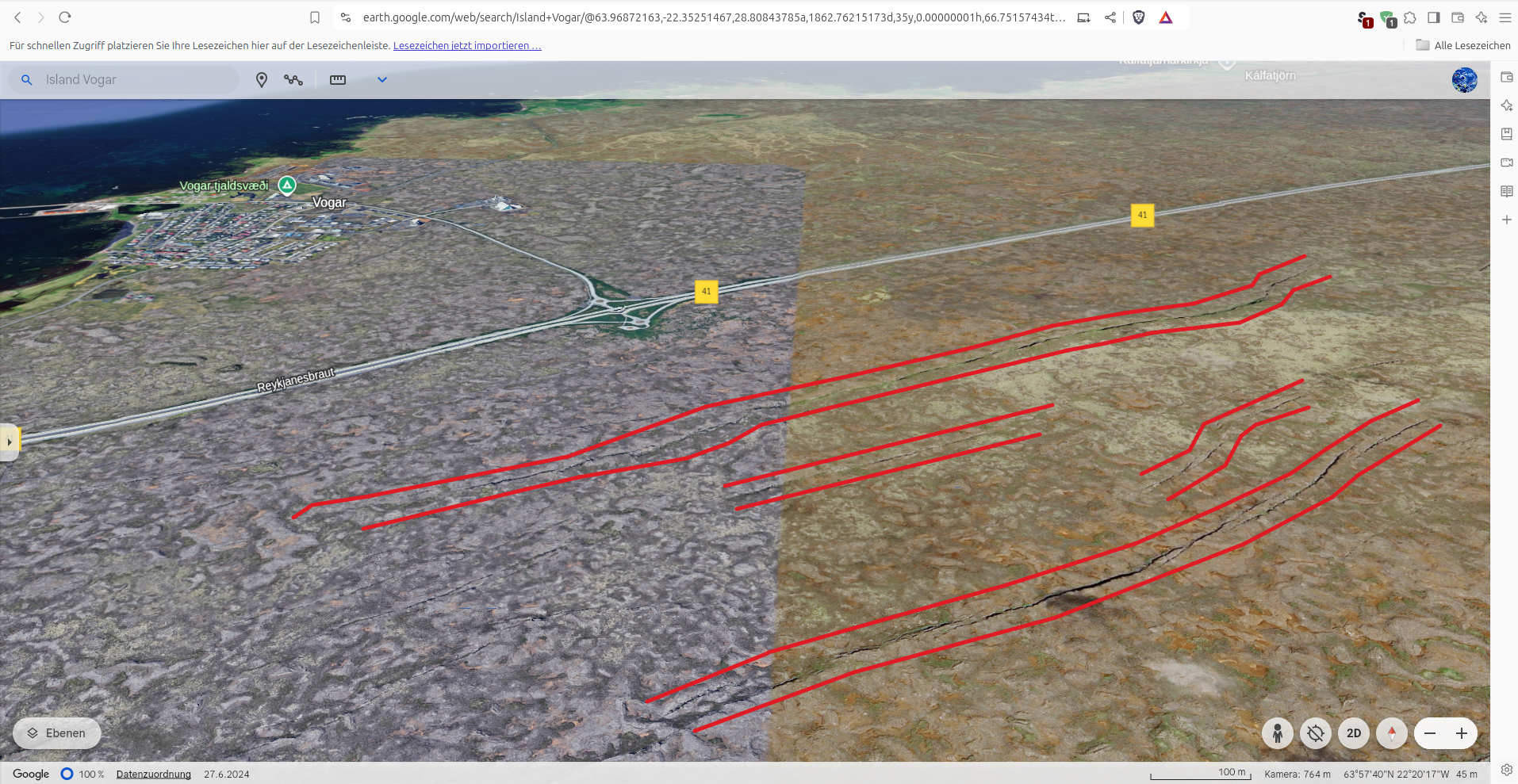Toggle the browser sidebar panel button
Screen dimensions: 1518x784
1434,17
